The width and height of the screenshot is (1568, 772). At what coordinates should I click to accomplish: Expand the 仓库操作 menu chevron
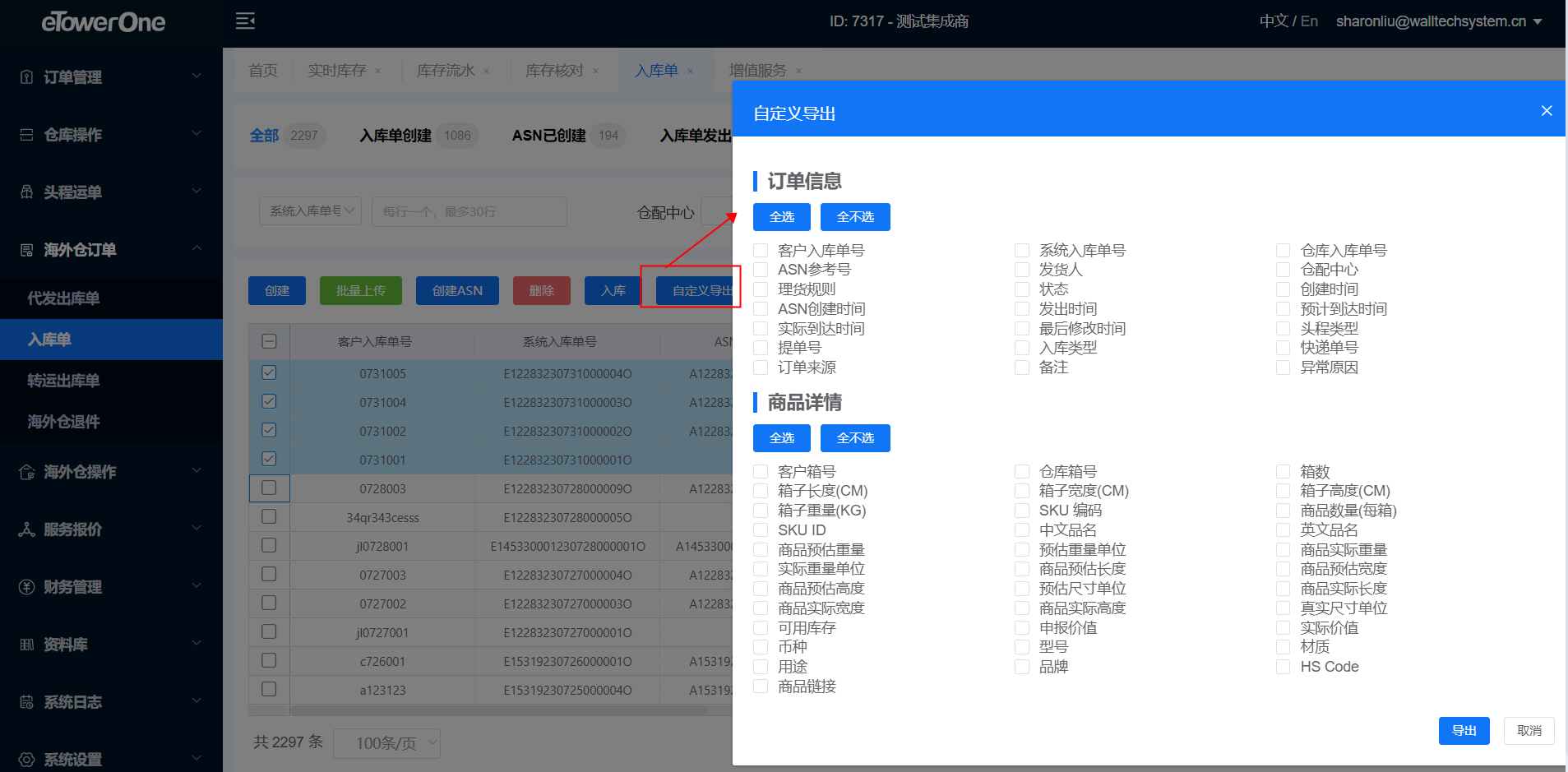click(197, 133)
